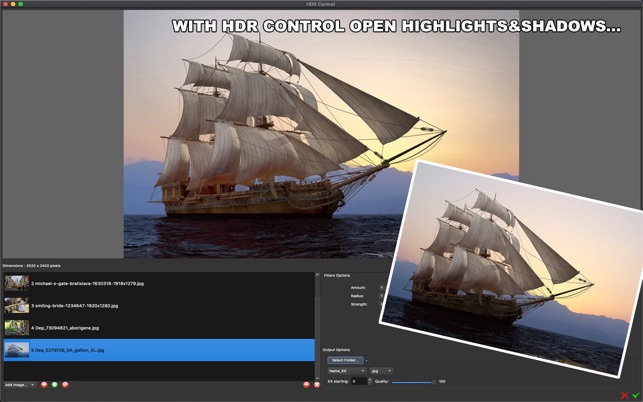Select row 2 michael-s-gate-bratislava image
Image resolution: width=643 pixels, height=402 pixels.
(x=159, y=283)
